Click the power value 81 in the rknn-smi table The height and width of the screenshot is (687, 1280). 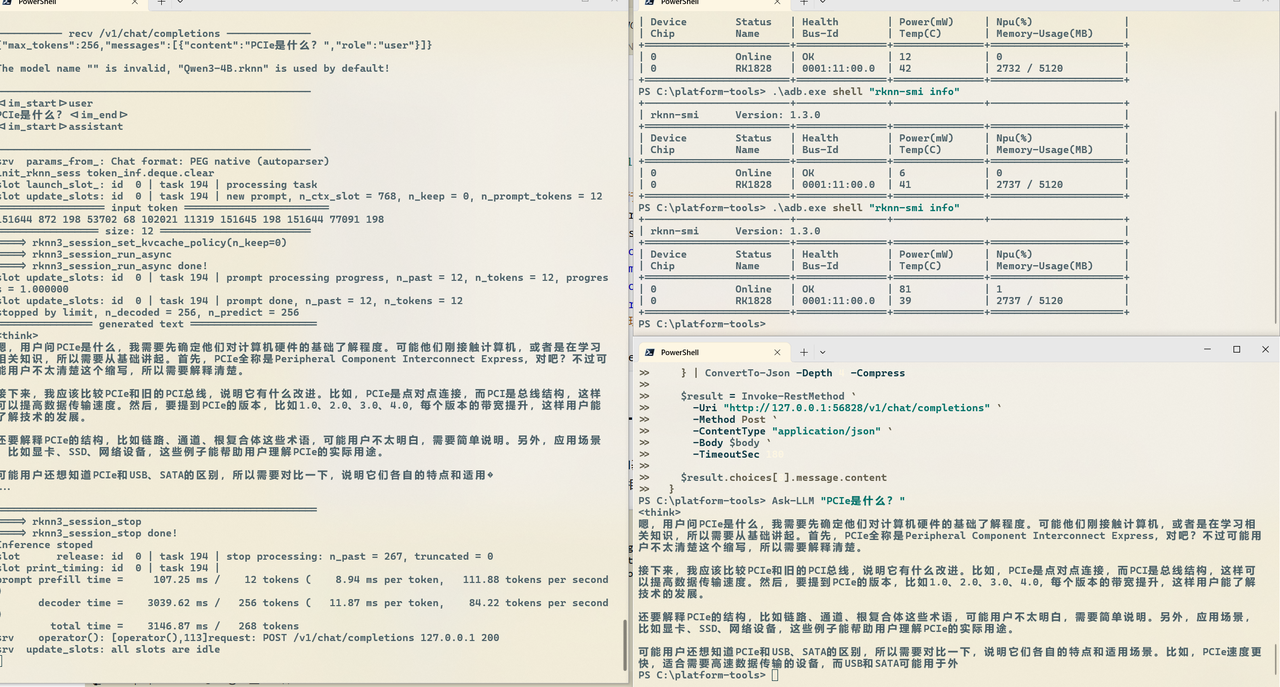coord(905,289)
